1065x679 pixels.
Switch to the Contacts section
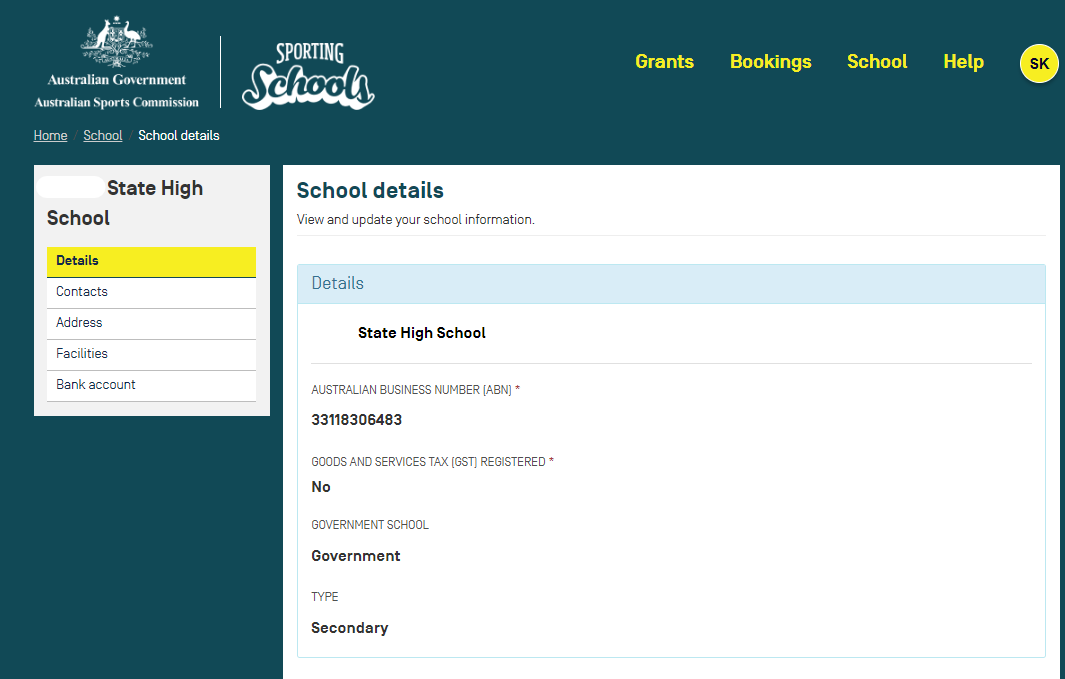(151, 292)
